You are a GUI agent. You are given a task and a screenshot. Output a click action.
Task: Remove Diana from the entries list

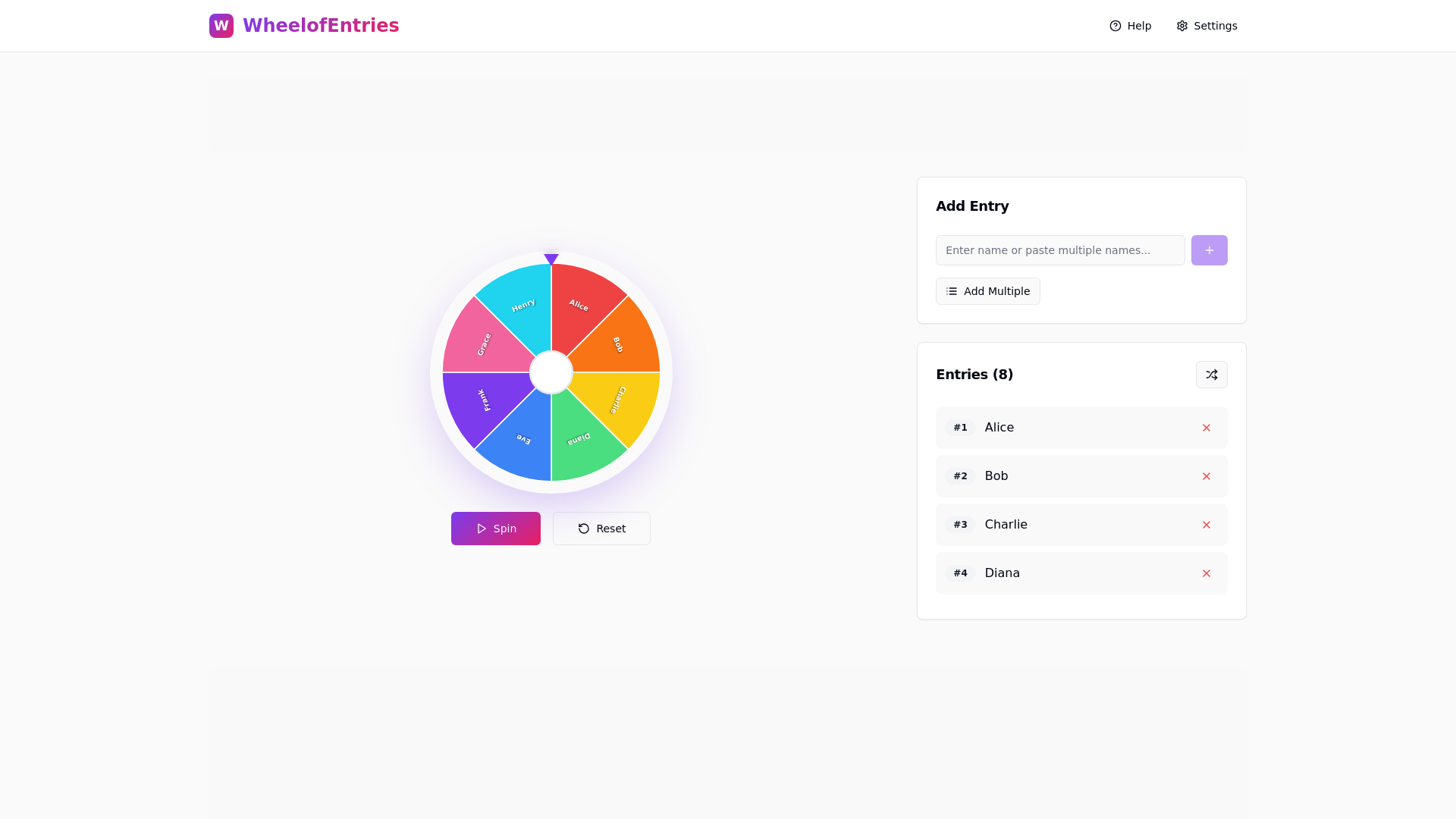tap(1207, 573)
